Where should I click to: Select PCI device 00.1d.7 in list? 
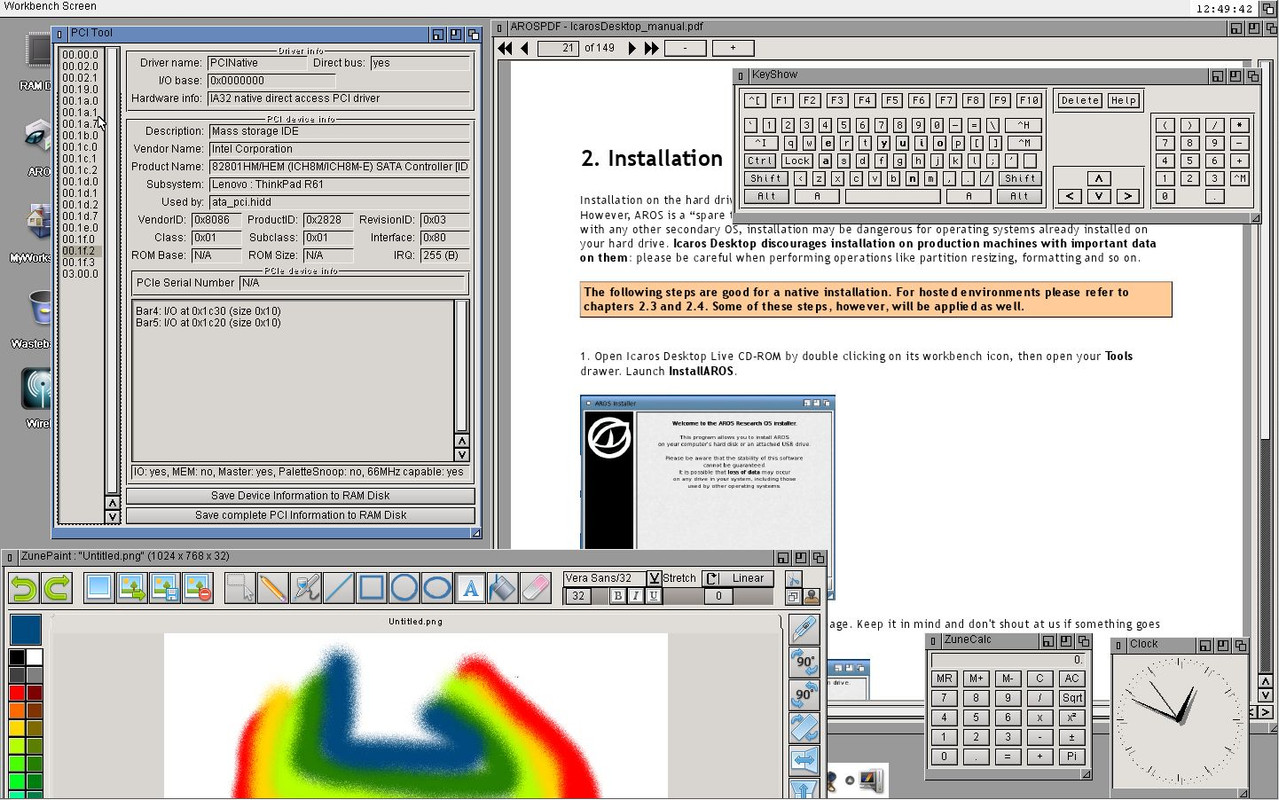coord(81,216)
